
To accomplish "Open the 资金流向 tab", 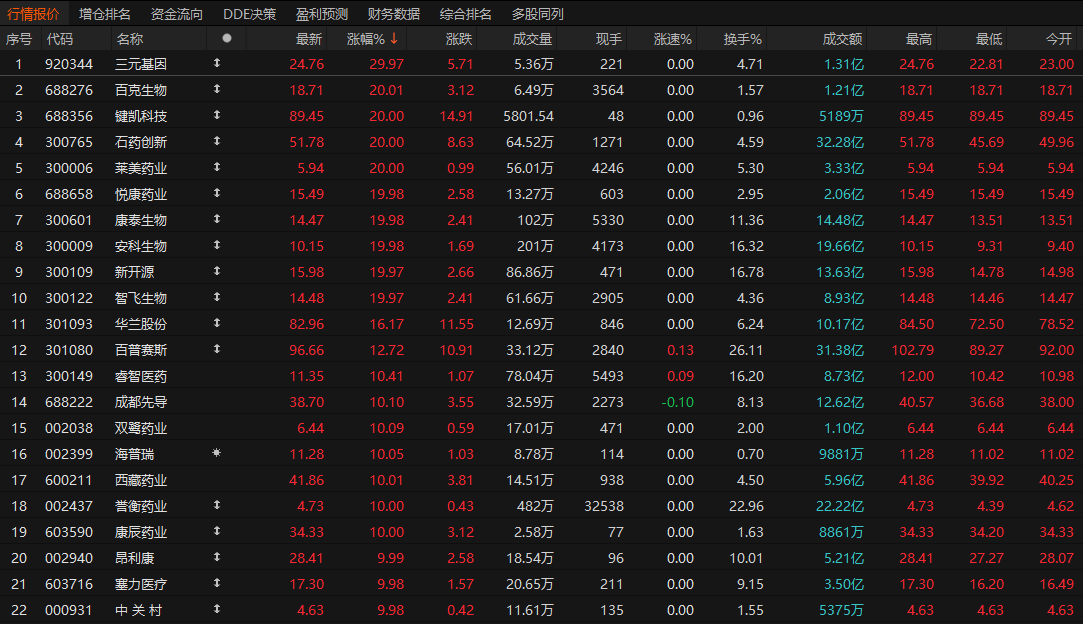I will [x=177, y=14].
